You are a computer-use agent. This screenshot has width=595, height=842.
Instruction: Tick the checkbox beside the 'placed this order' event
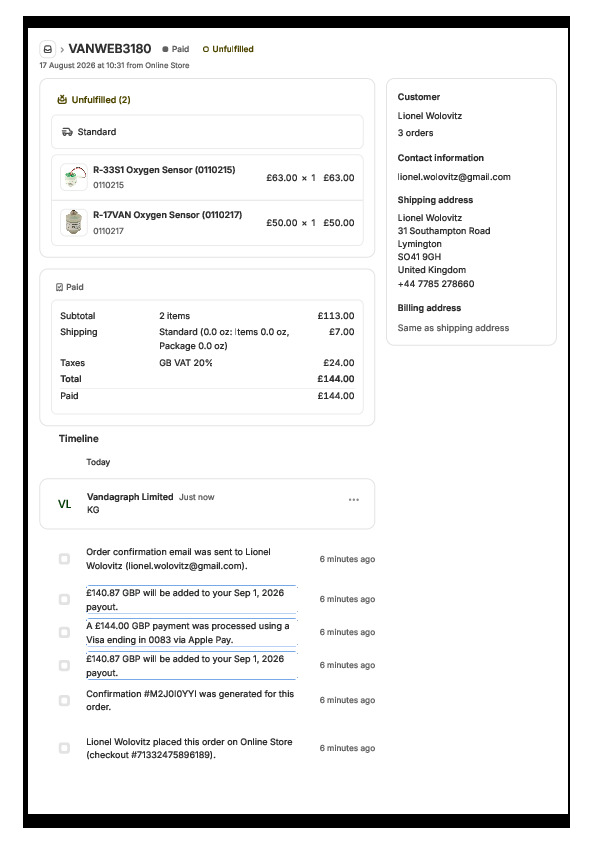[64, 748]
